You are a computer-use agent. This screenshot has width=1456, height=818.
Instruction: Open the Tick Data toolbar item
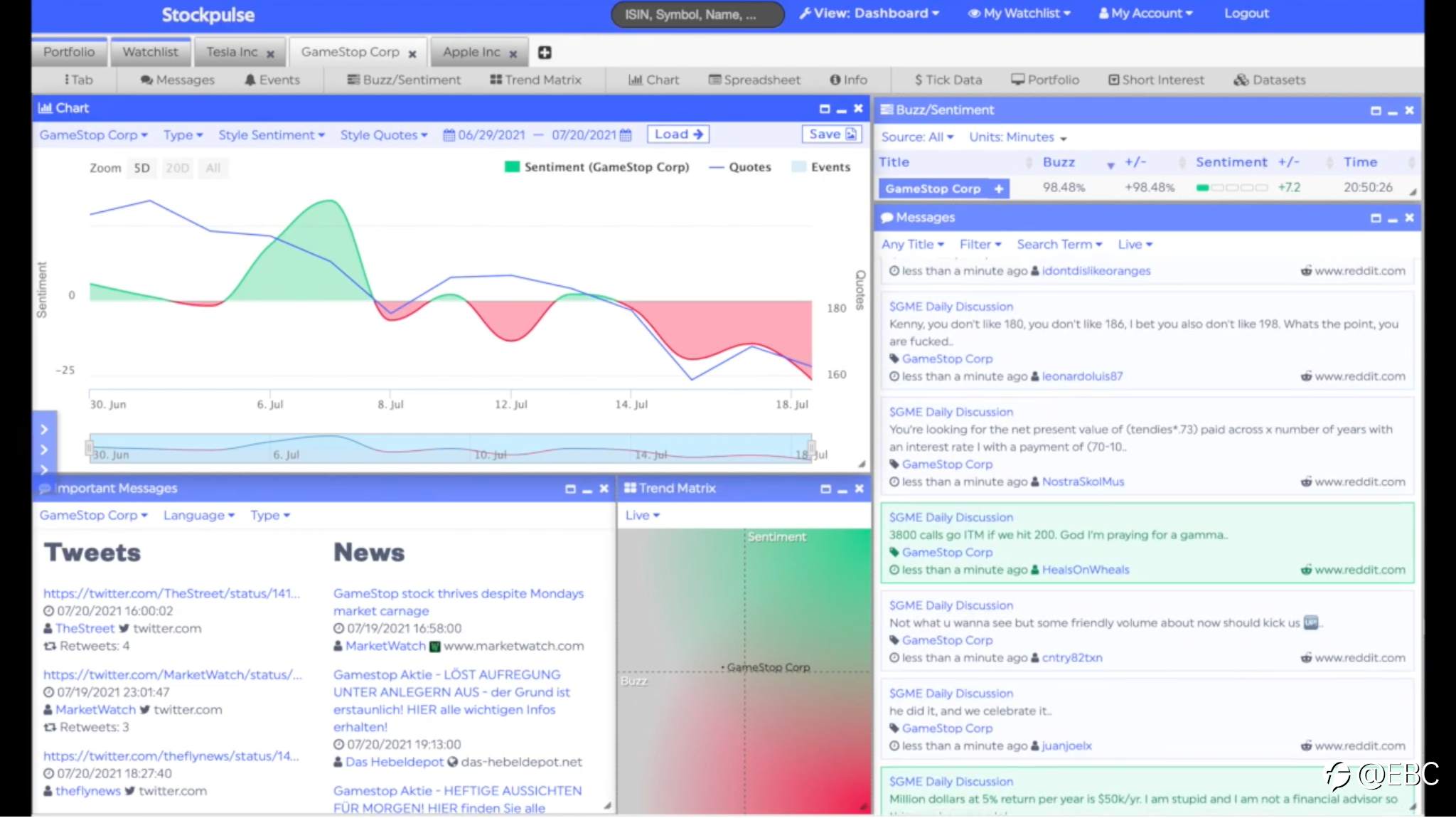coord(948,80)
